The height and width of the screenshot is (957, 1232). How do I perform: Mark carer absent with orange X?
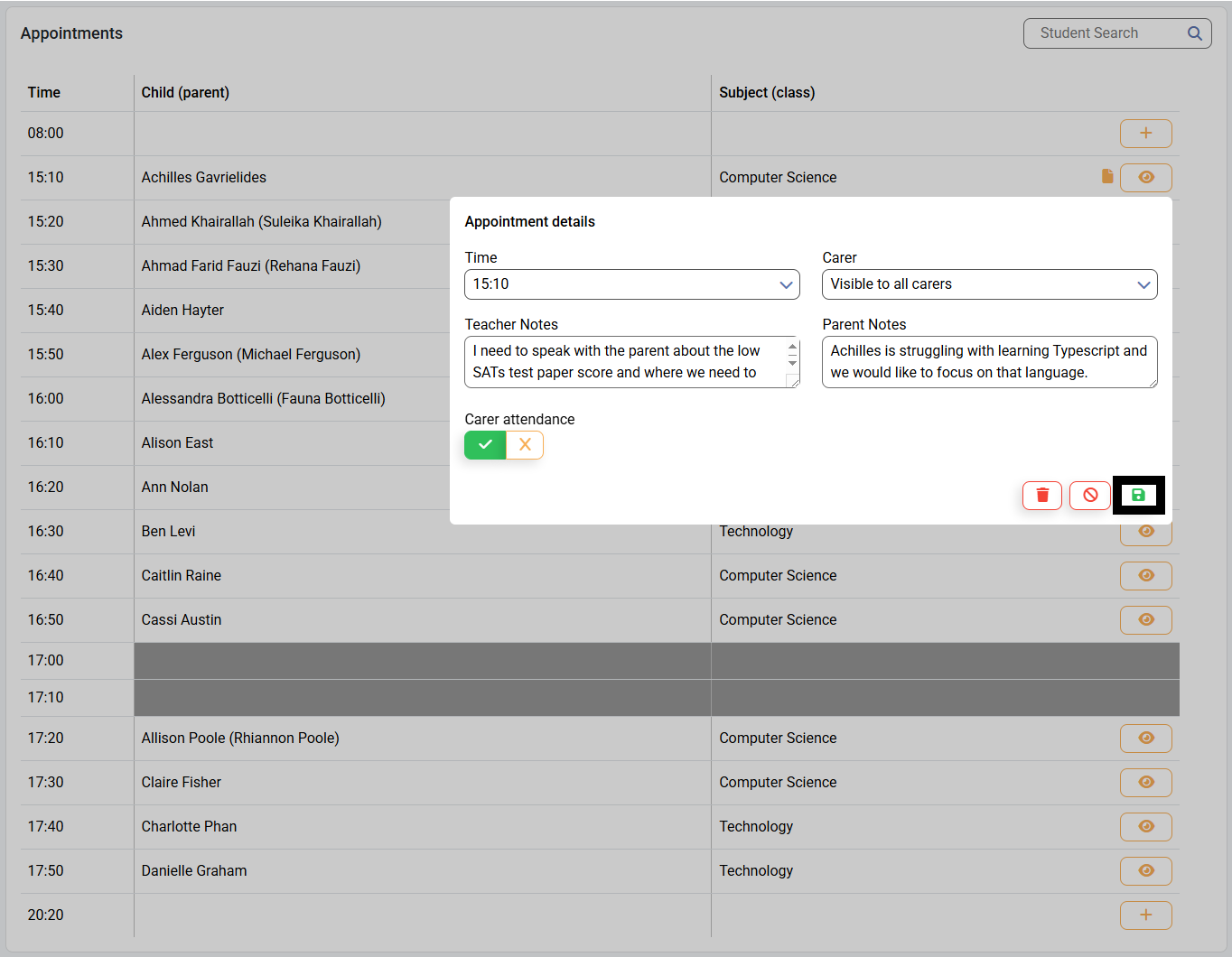click(525, 445)
